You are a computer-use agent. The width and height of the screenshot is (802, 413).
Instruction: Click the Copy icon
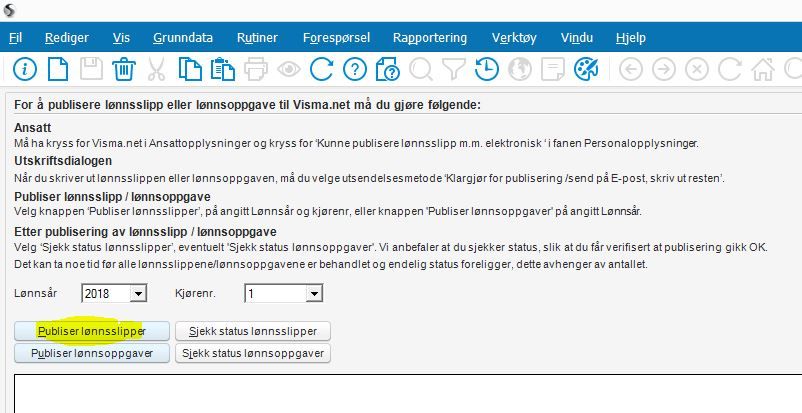(x=190, y=69)
